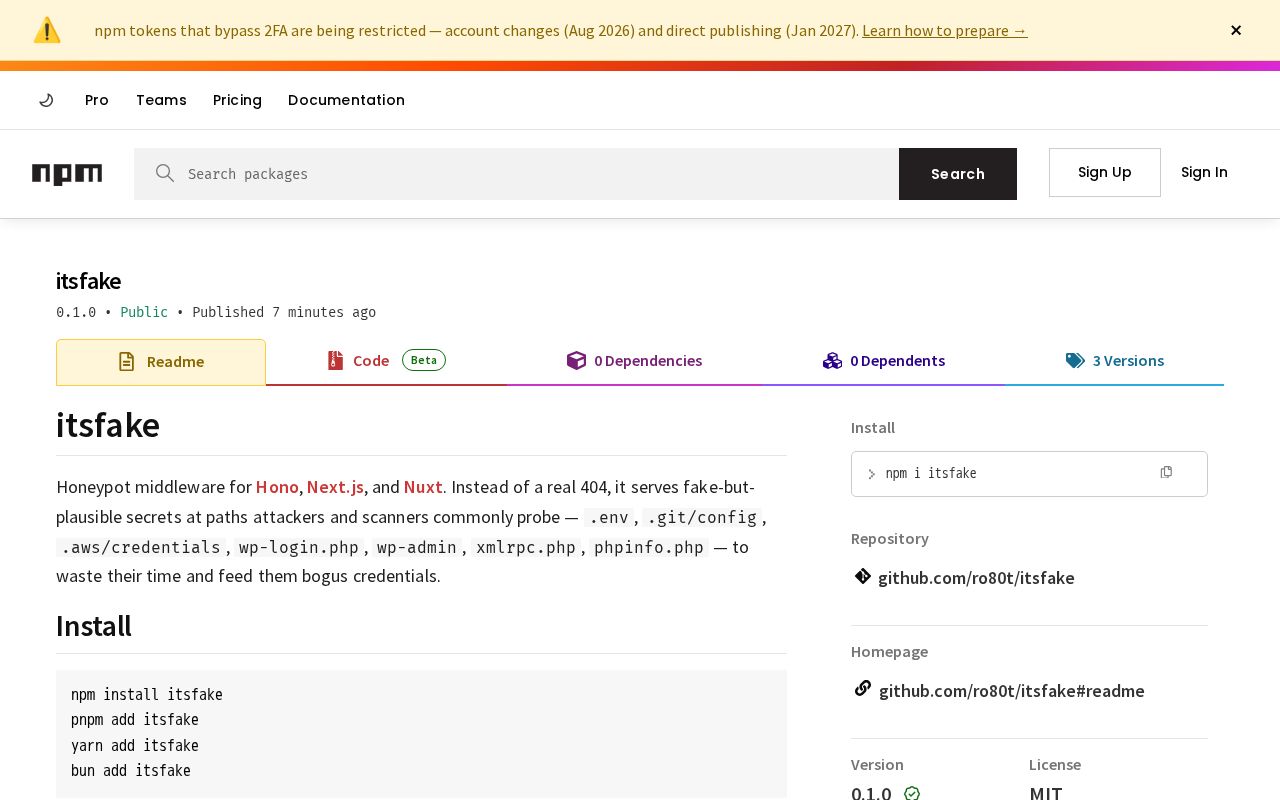Click the "Published 7 minutes ago" text
The image size is (1280, 800).
tap(284, 312)
